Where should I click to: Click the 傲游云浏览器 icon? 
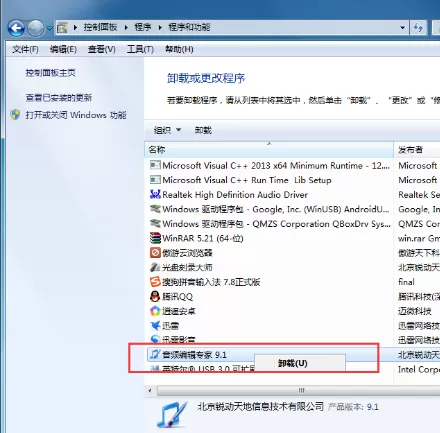point(155,253)
